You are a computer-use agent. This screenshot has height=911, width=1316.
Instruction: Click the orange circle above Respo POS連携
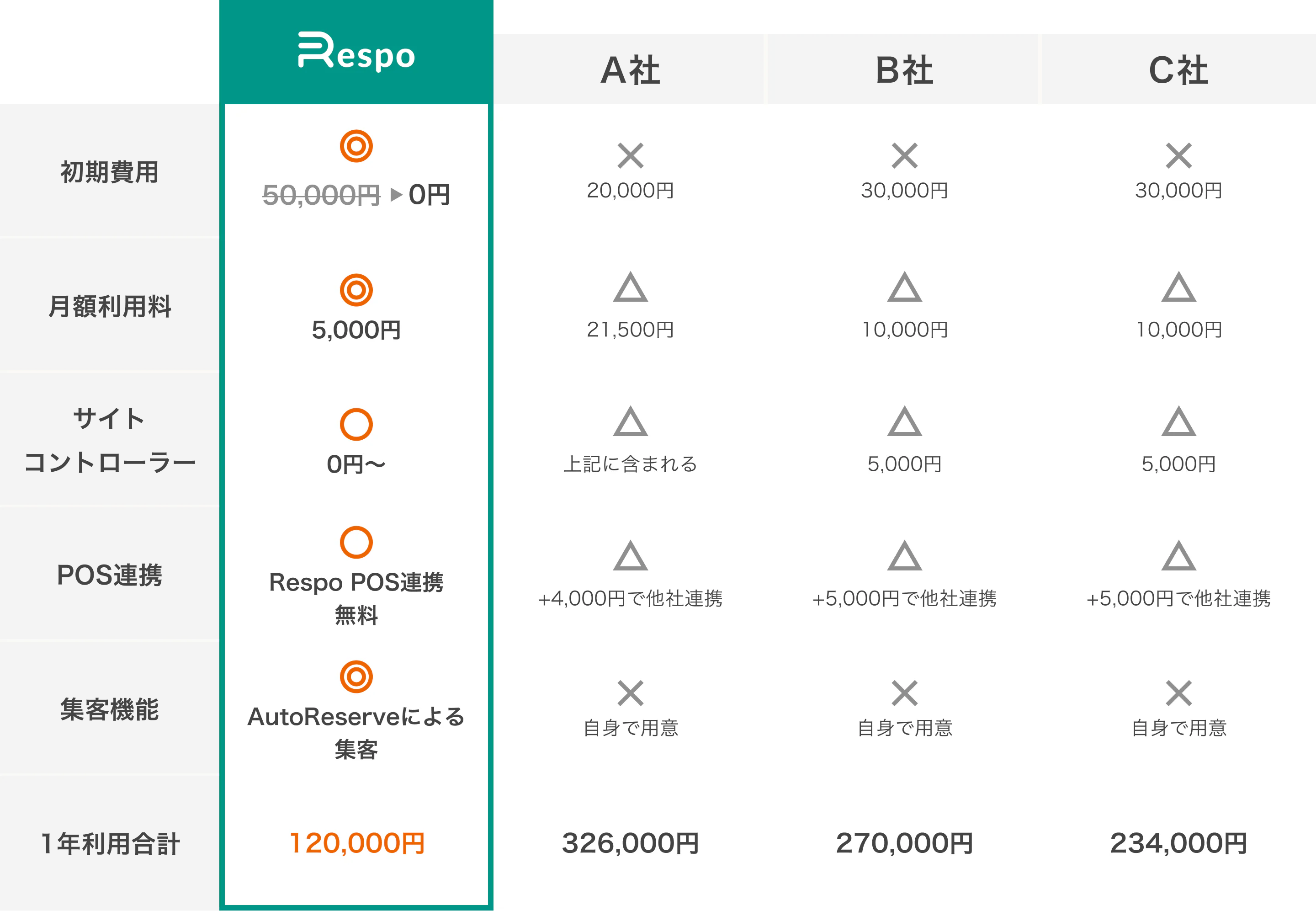coord(356,542)
